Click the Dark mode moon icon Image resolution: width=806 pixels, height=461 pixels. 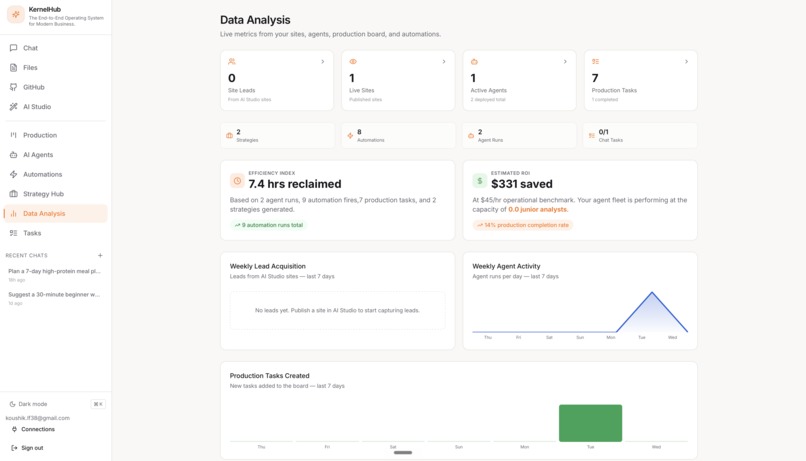pos(12,404)
